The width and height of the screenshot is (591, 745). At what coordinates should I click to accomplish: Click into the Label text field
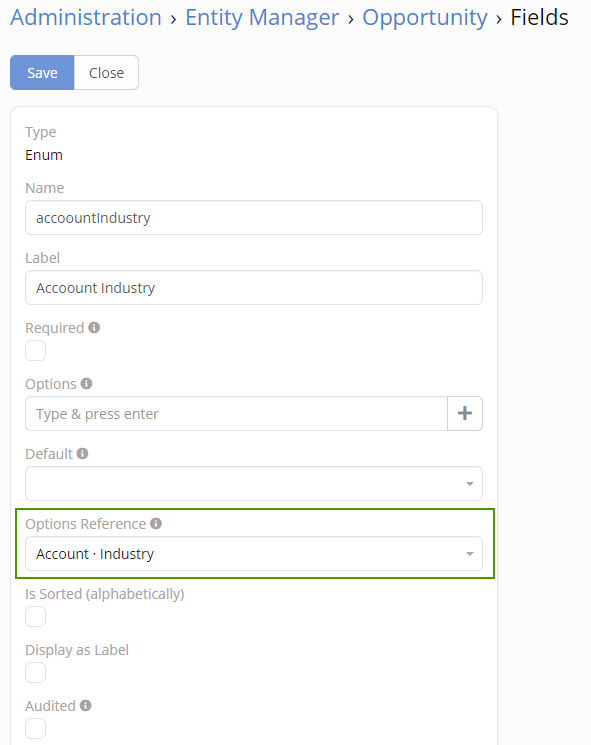click(x=254, y=287)
